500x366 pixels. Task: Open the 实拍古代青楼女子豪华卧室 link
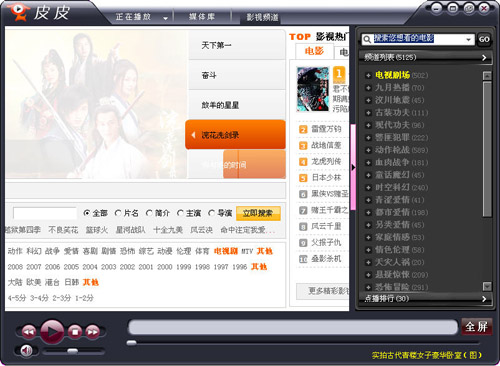427,355
